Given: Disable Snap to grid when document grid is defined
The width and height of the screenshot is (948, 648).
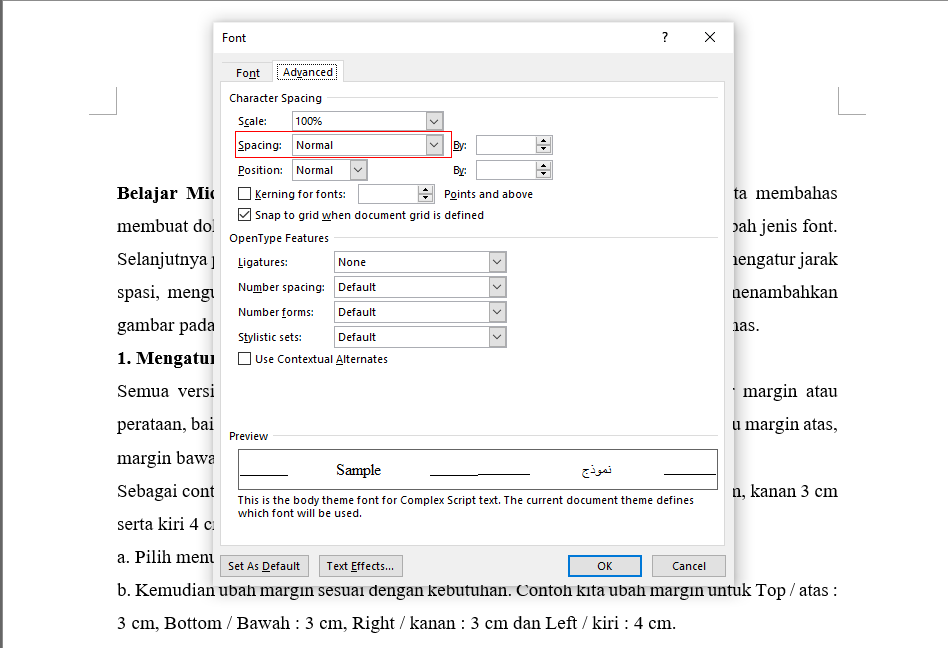Looking at the screenshot, I should [244, 214].
